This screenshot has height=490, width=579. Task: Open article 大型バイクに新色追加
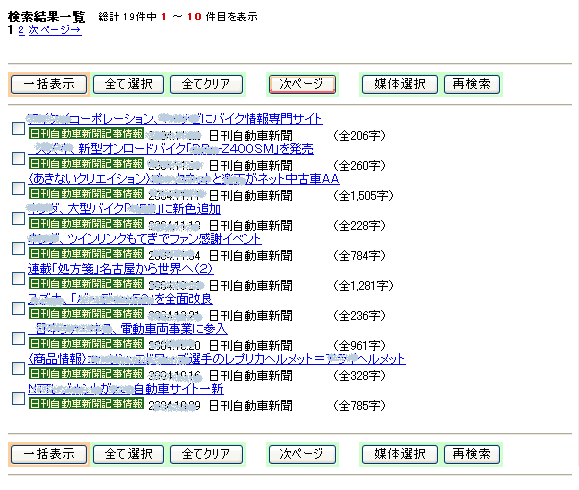point(124,209)
